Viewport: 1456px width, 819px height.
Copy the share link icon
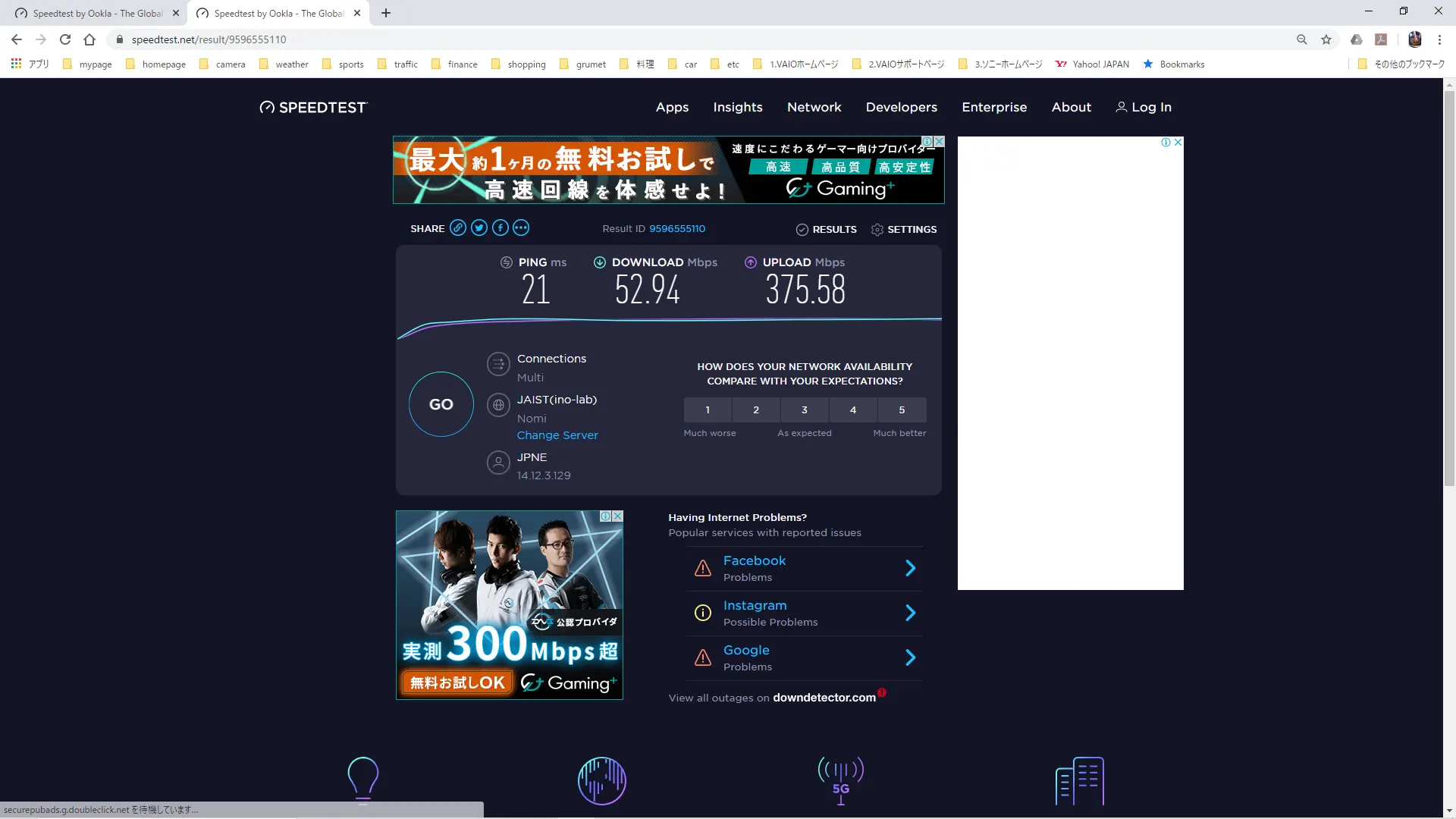point(458,228)
